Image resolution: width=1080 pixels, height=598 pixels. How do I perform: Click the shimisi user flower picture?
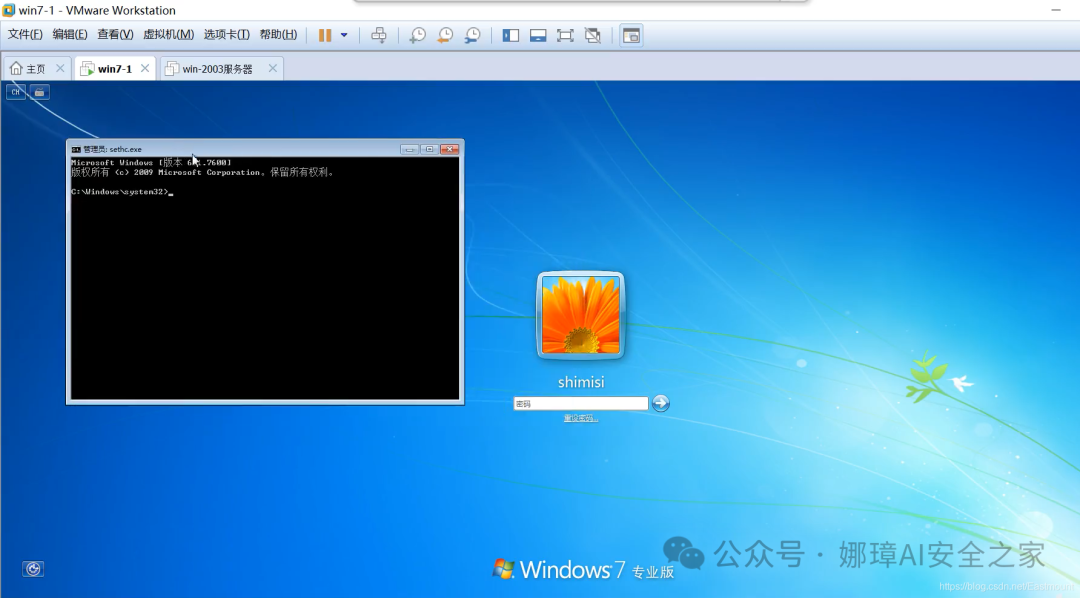[581, 316]
